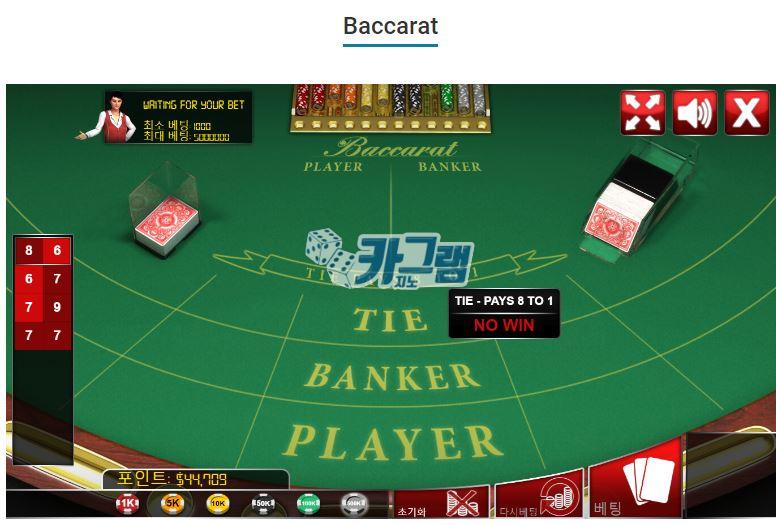Viewport: 776px width, 525px height.
Task: Close the game with the X button
Action: [747, 113]
